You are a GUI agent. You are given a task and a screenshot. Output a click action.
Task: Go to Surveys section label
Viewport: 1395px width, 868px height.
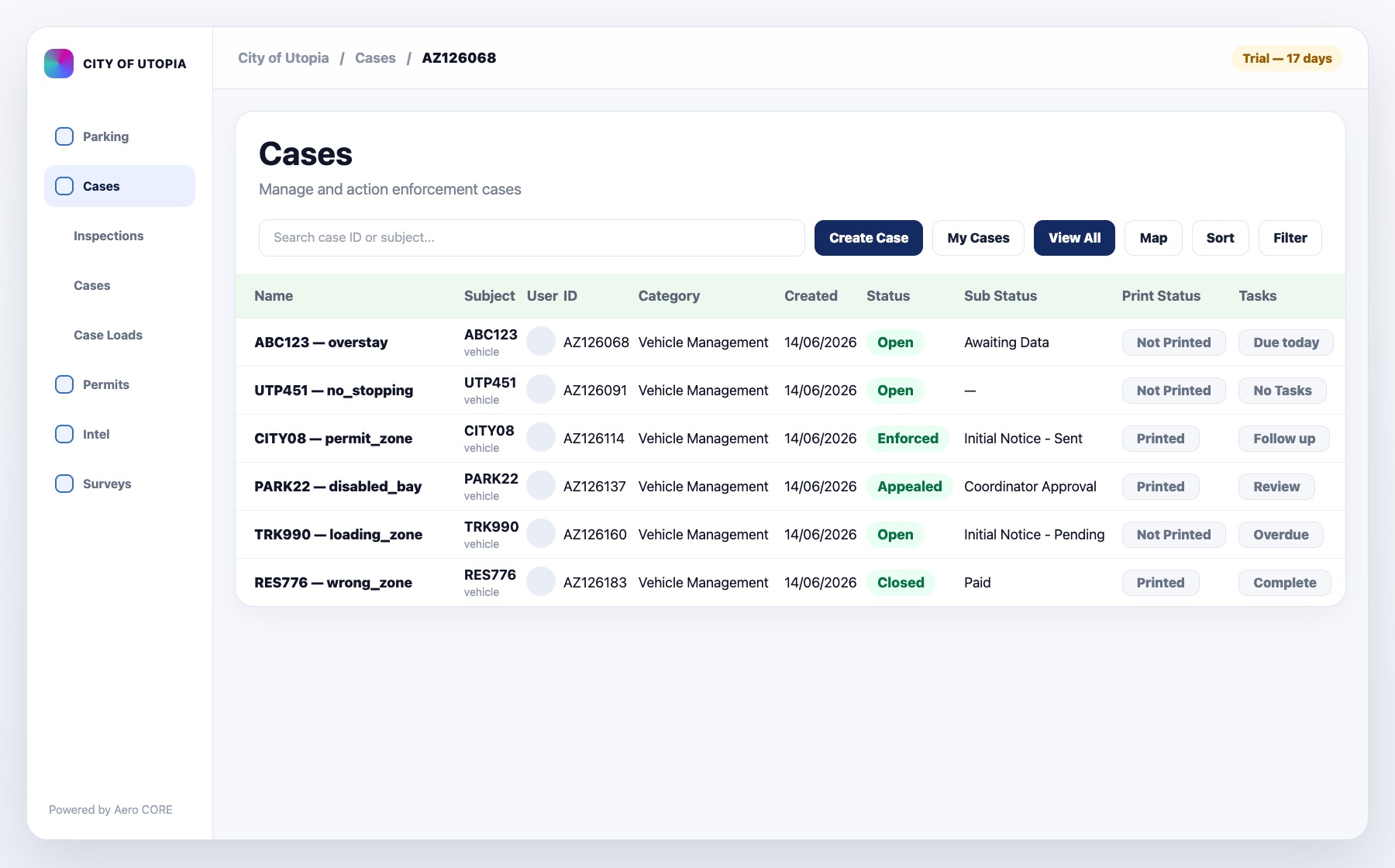point(107,484)
